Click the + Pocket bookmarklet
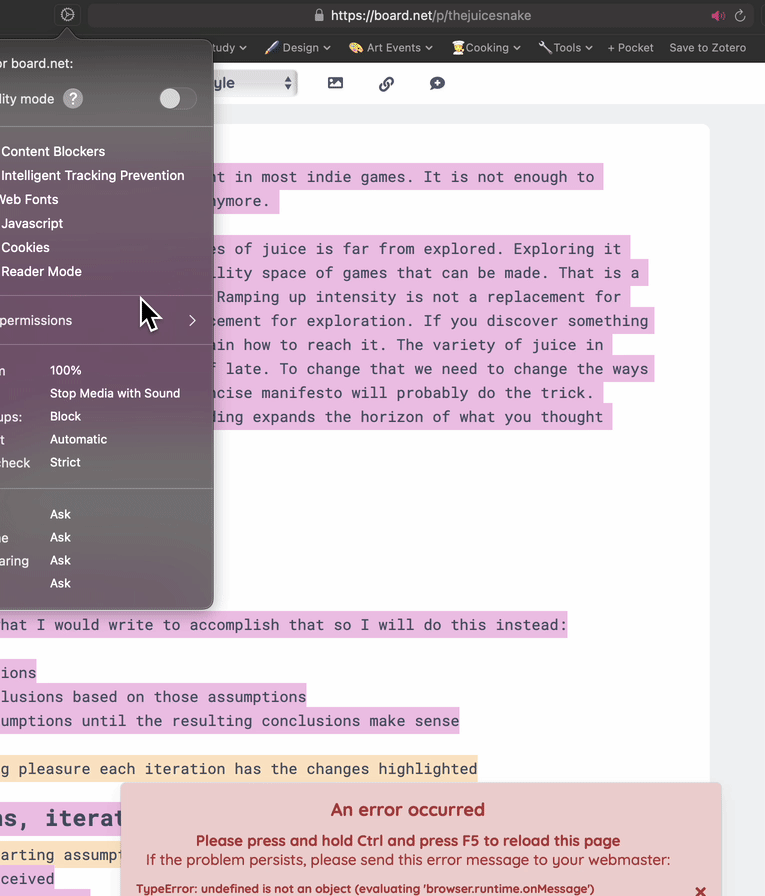This screenshot has width=765, height=896. click(630, 47)
